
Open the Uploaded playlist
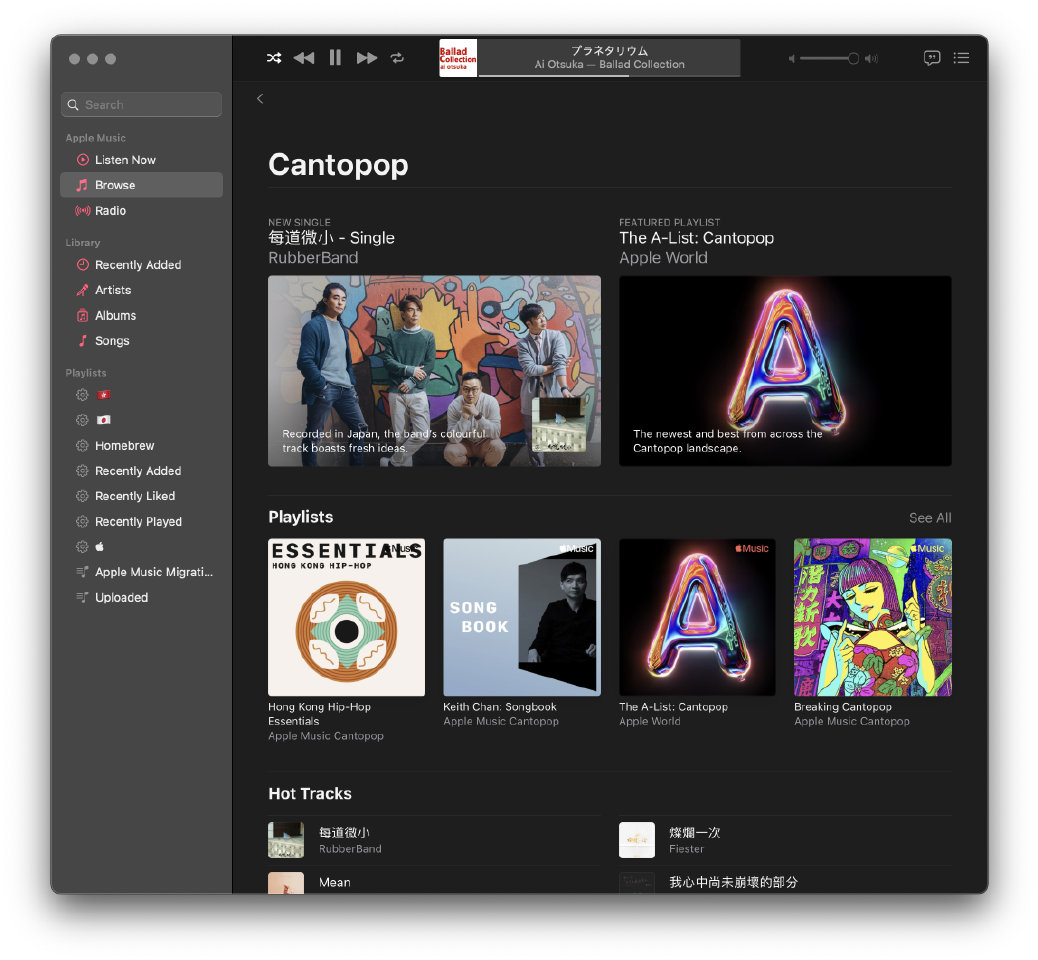pyautogui.click(x=121, y=598)
